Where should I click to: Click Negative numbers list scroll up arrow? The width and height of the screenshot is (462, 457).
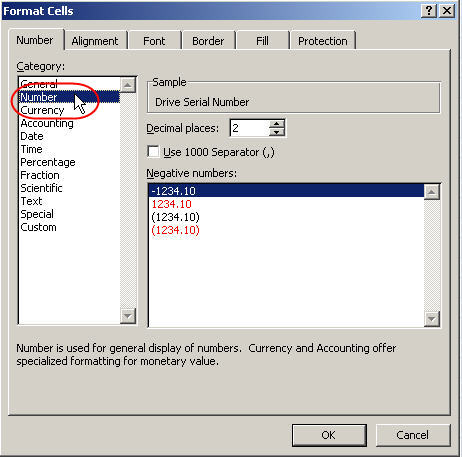click(x=432, y=192)
